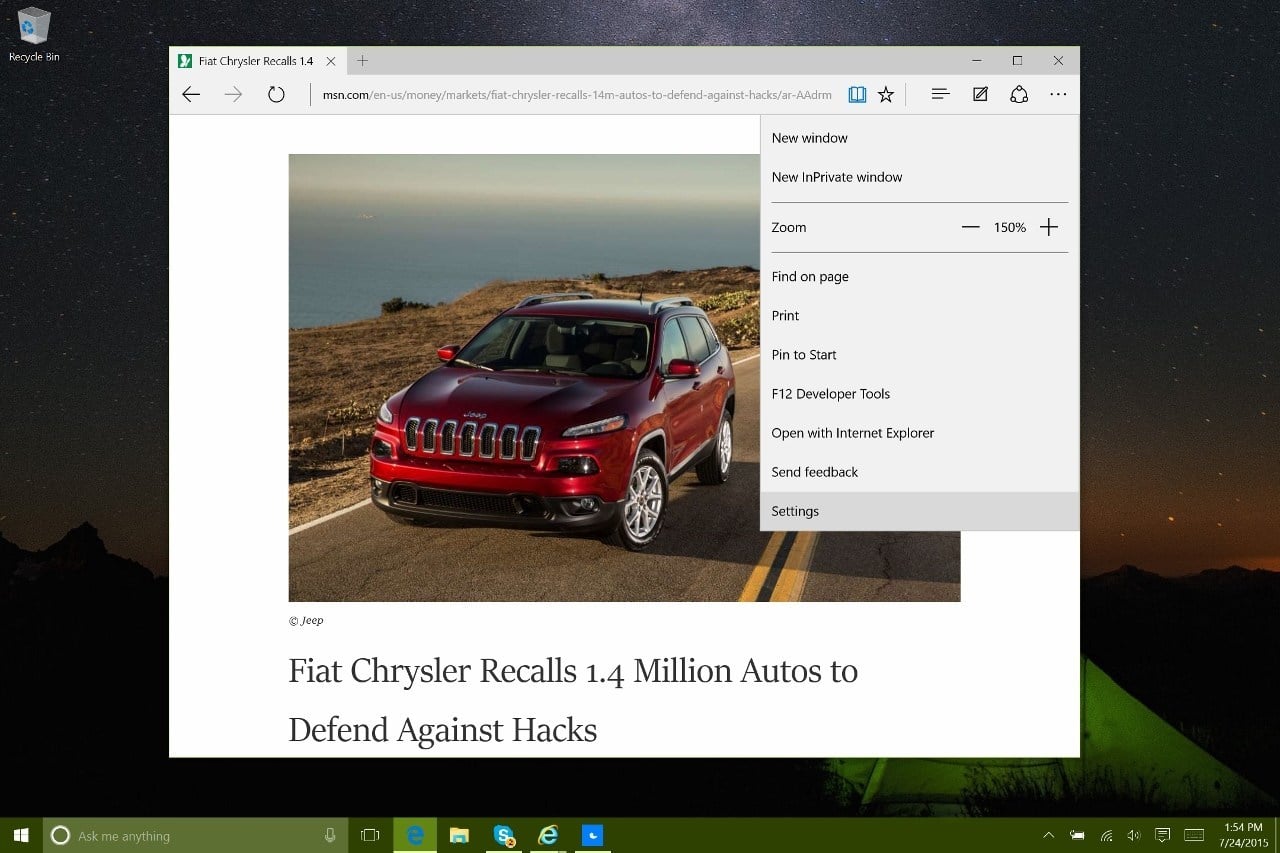
Task: Launch Skype from the taskbar
Action: coord(503,834)
